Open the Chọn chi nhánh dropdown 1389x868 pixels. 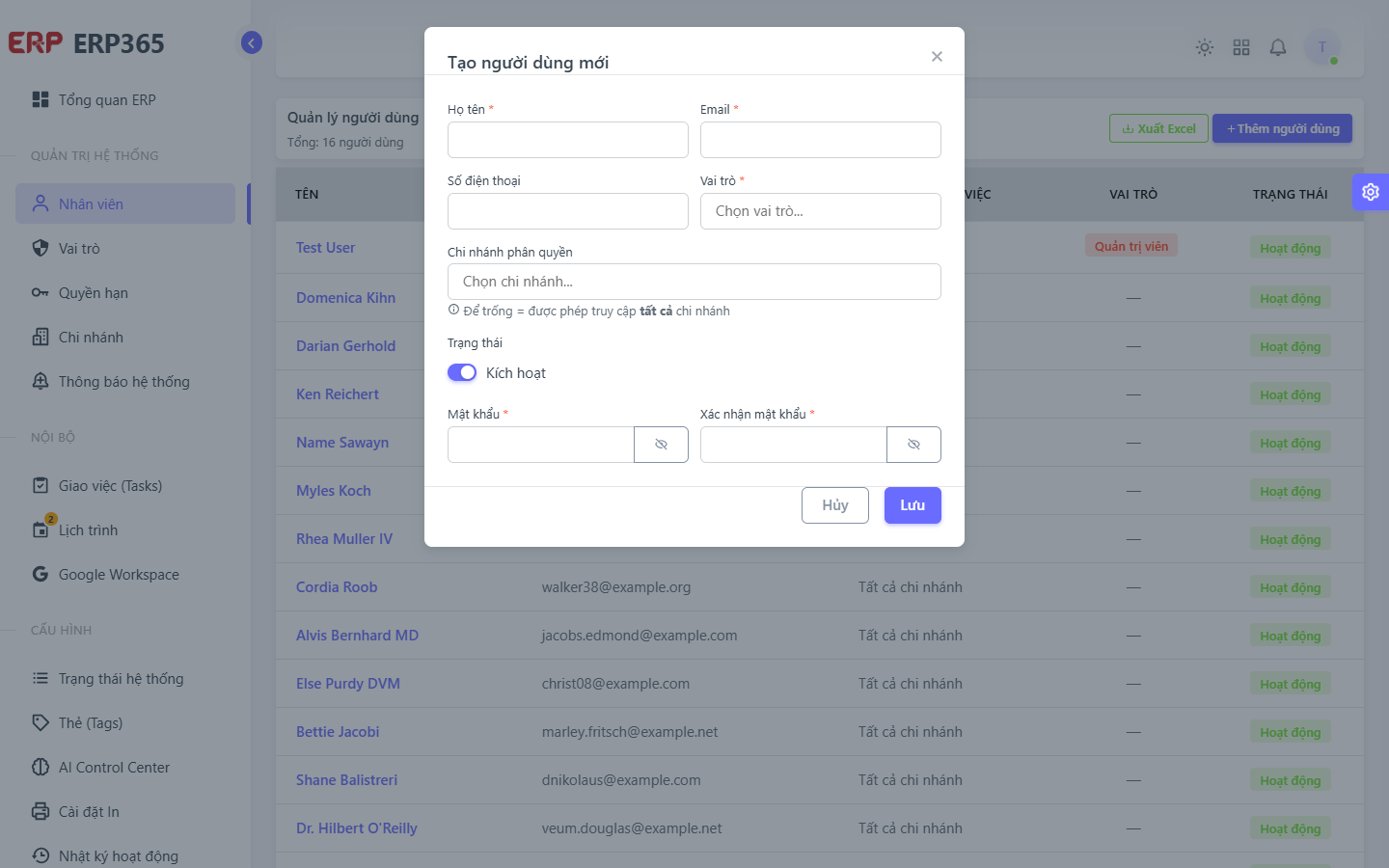click(x=694, y=282)
